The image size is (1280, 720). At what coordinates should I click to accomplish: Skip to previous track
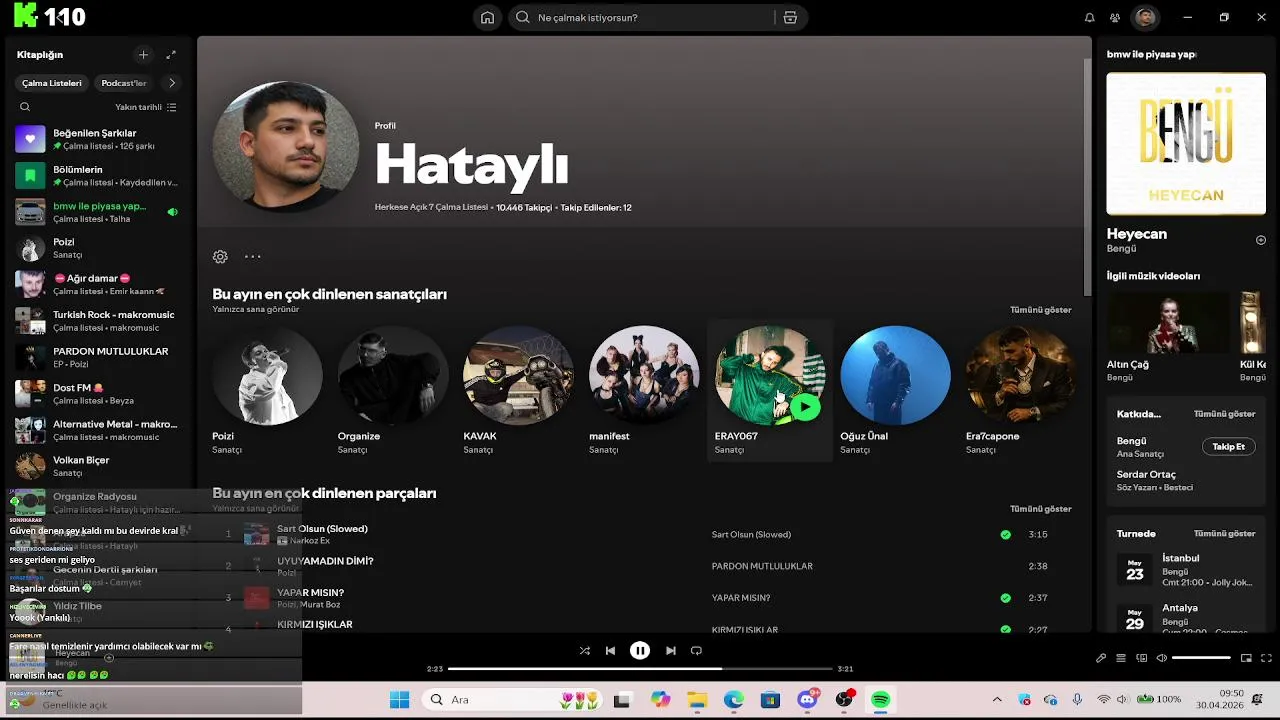pyautogui.click(x=610, y=651)
